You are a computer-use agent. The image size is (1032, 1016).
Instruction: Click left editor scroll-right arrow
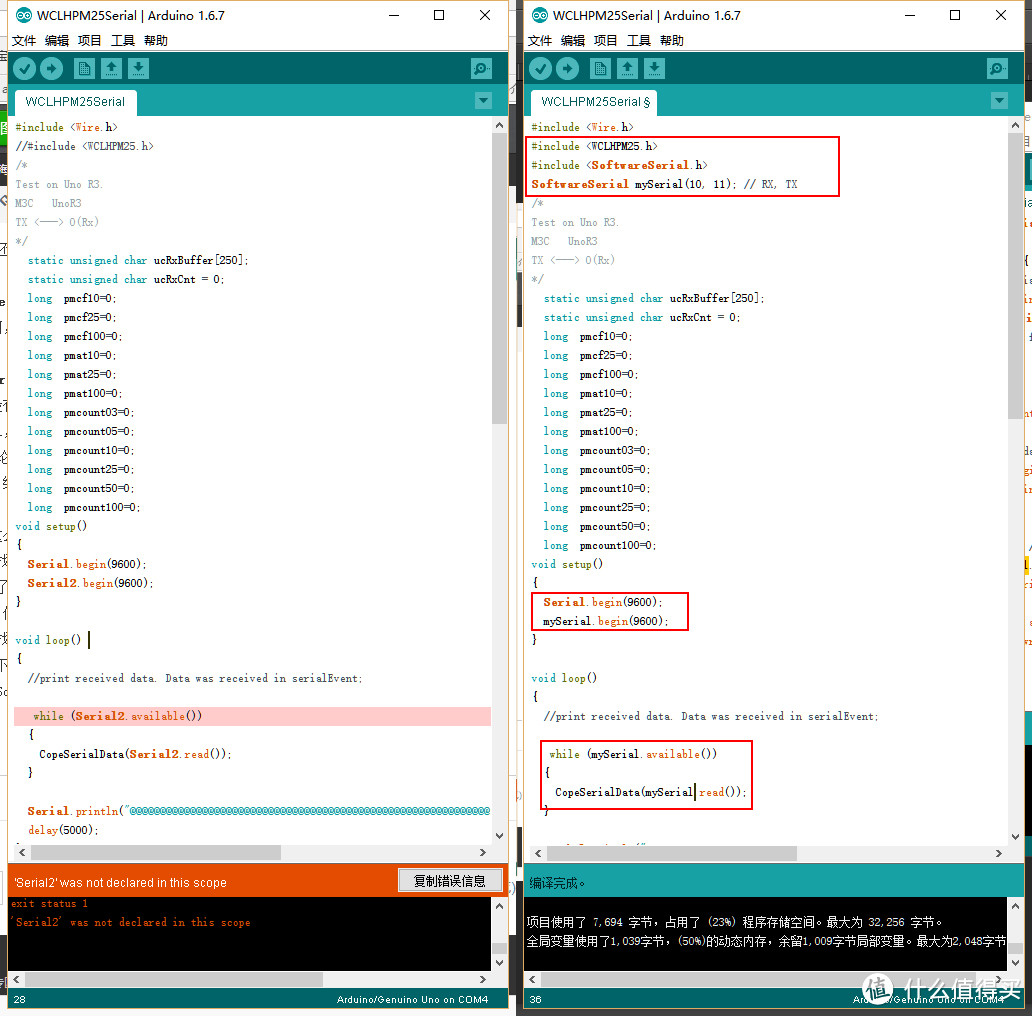coord(482,853)
